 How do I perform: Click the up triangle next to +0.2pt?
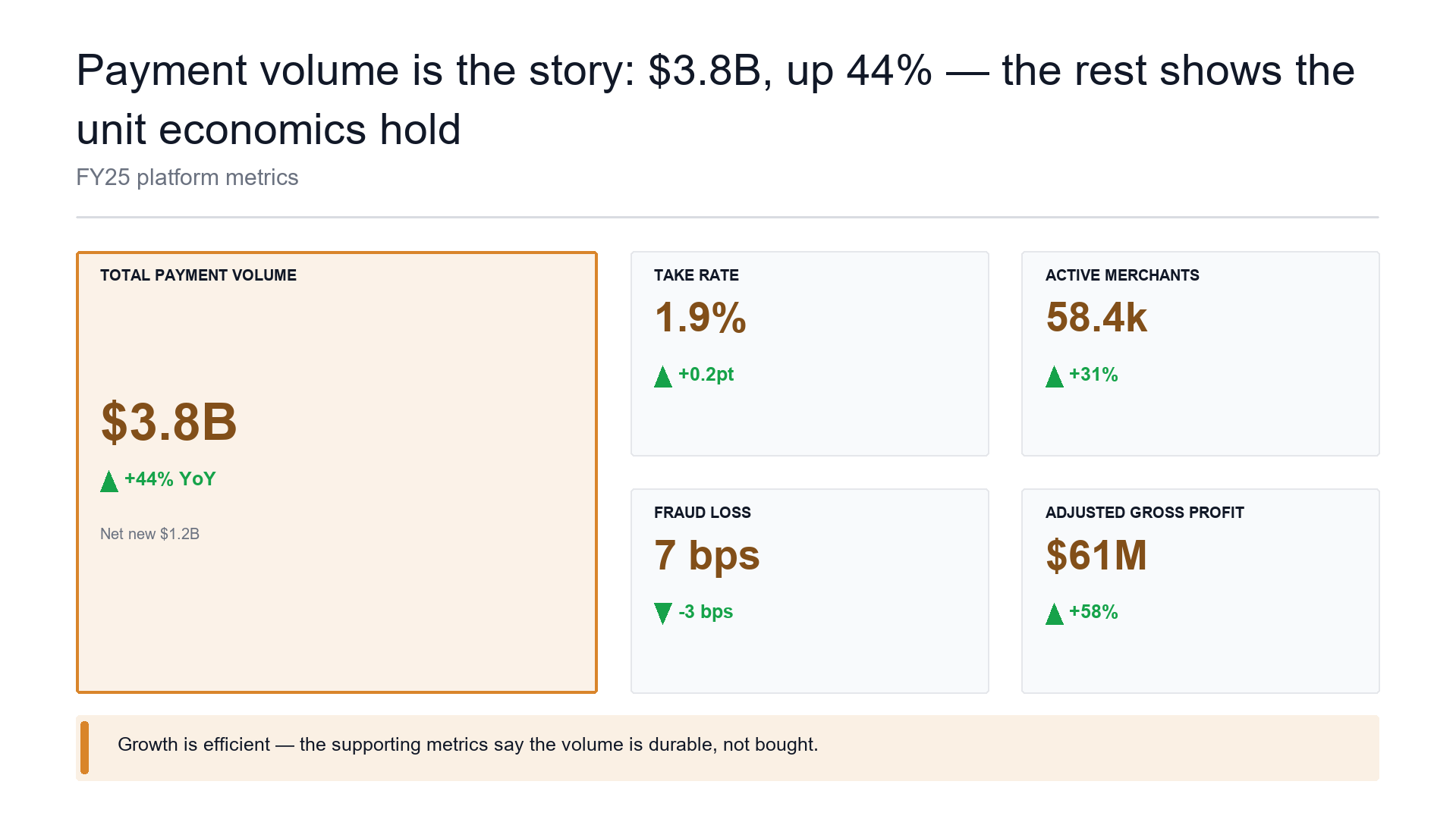[x=663, y=377]
